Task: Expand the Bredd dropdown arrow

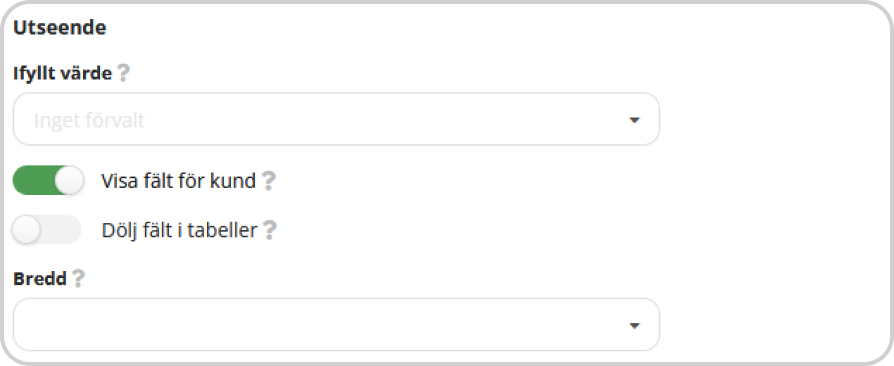Action: pos(634,326)
